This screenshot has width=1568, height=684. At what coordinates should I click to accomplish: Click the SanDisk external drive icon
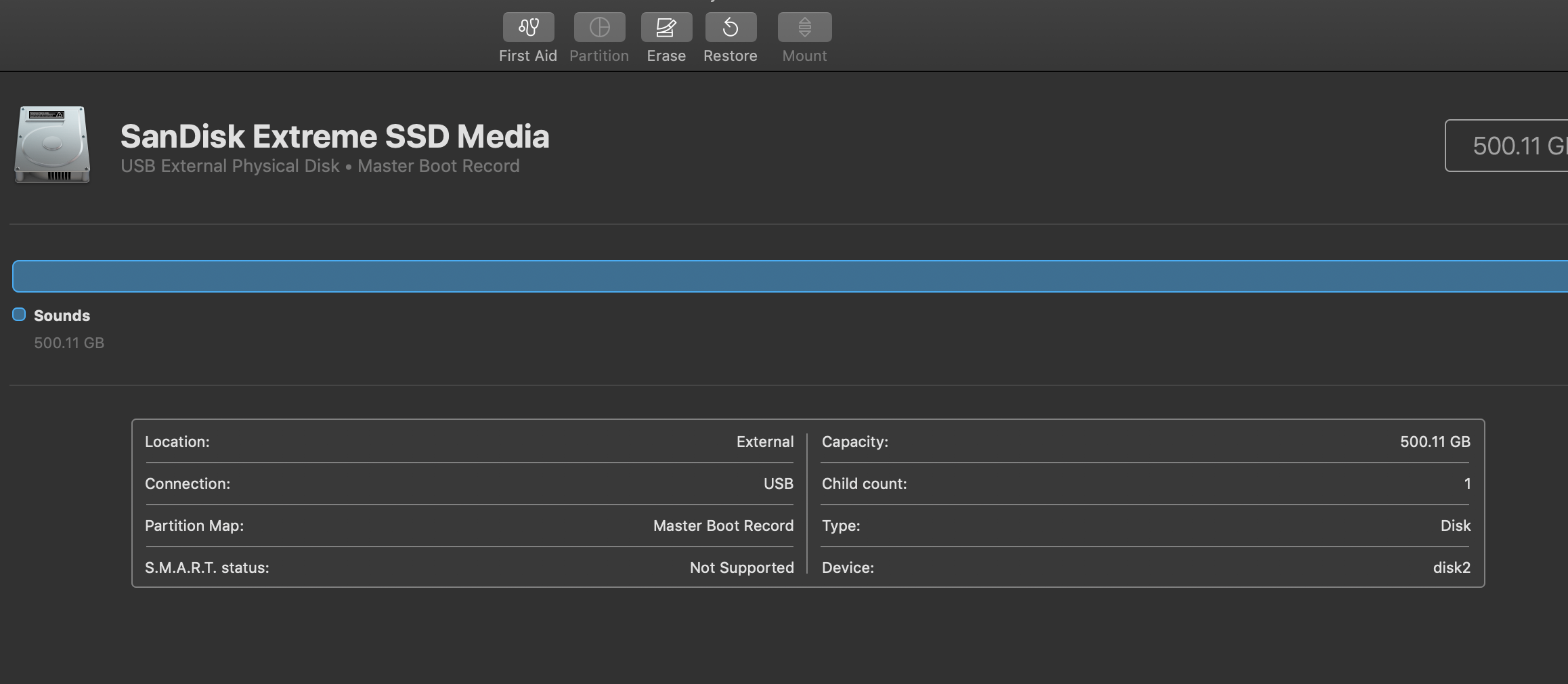pos(52,144)
